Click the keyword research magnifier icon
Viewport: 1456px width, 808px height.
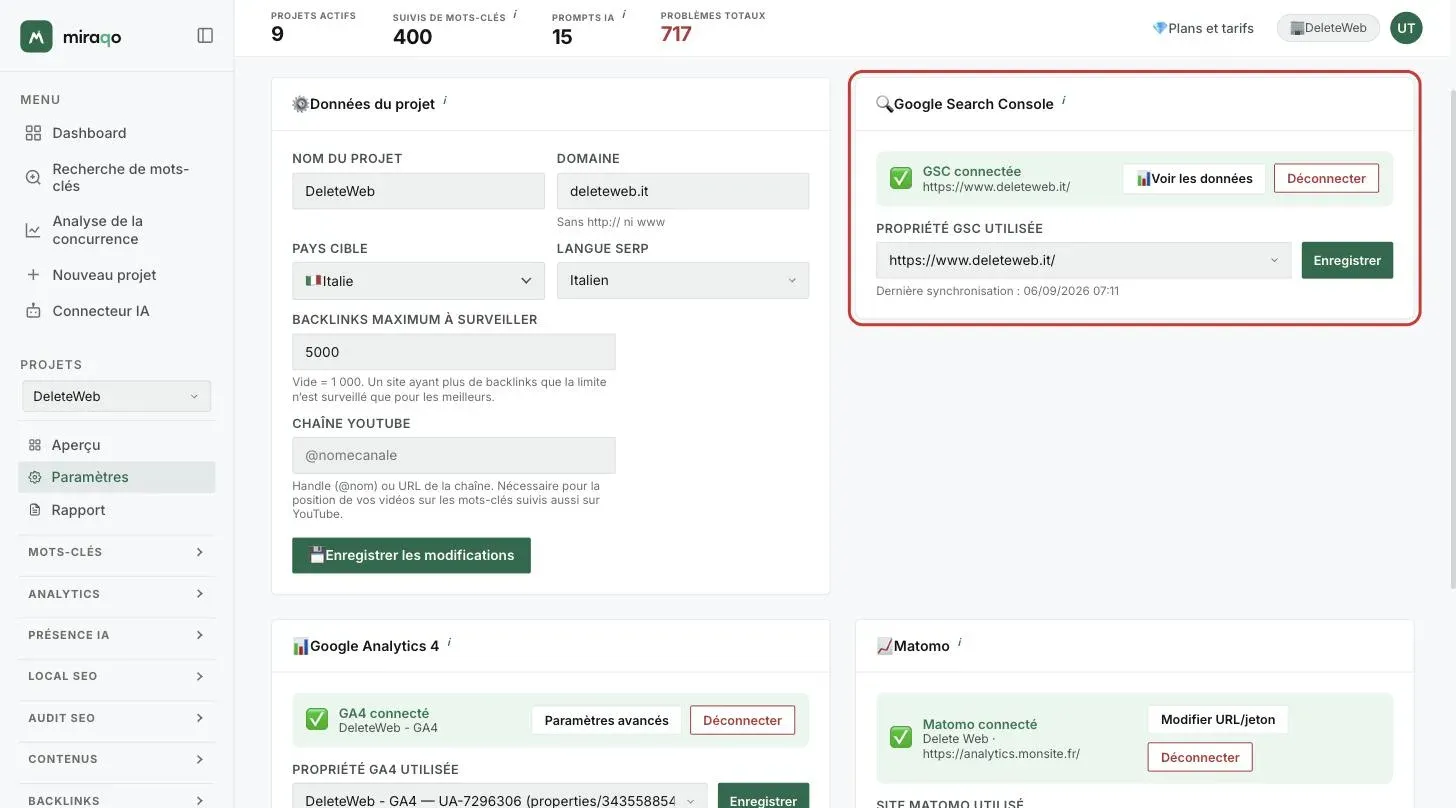click(33, 177)
